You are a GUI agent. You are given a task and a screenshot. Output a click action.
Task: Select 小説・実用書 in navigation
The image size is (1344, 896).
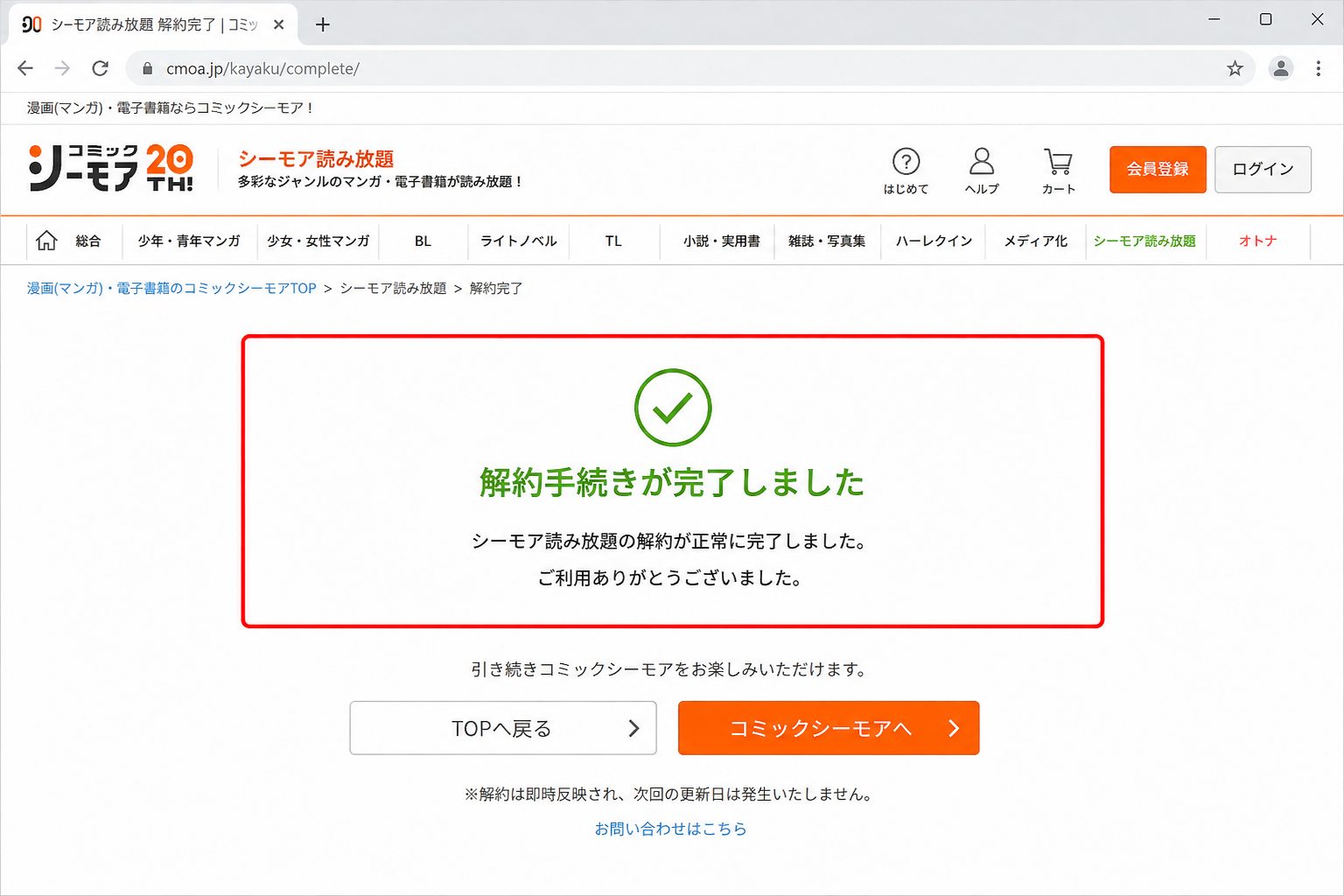[x=721, y=241]
